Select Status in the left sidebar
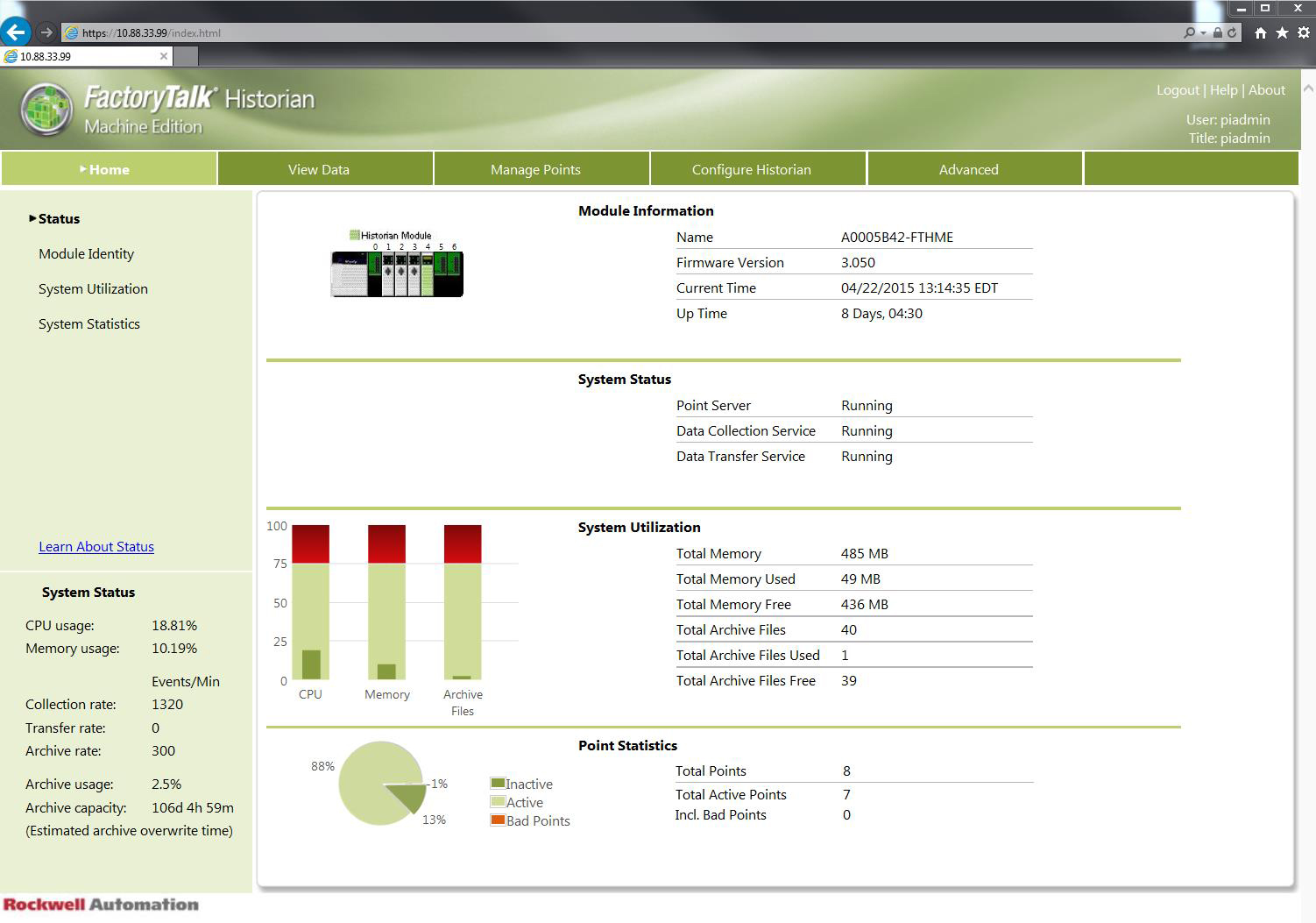Image resolution: width=1316 pixels, height=923 pixels. tap(59, 218)
